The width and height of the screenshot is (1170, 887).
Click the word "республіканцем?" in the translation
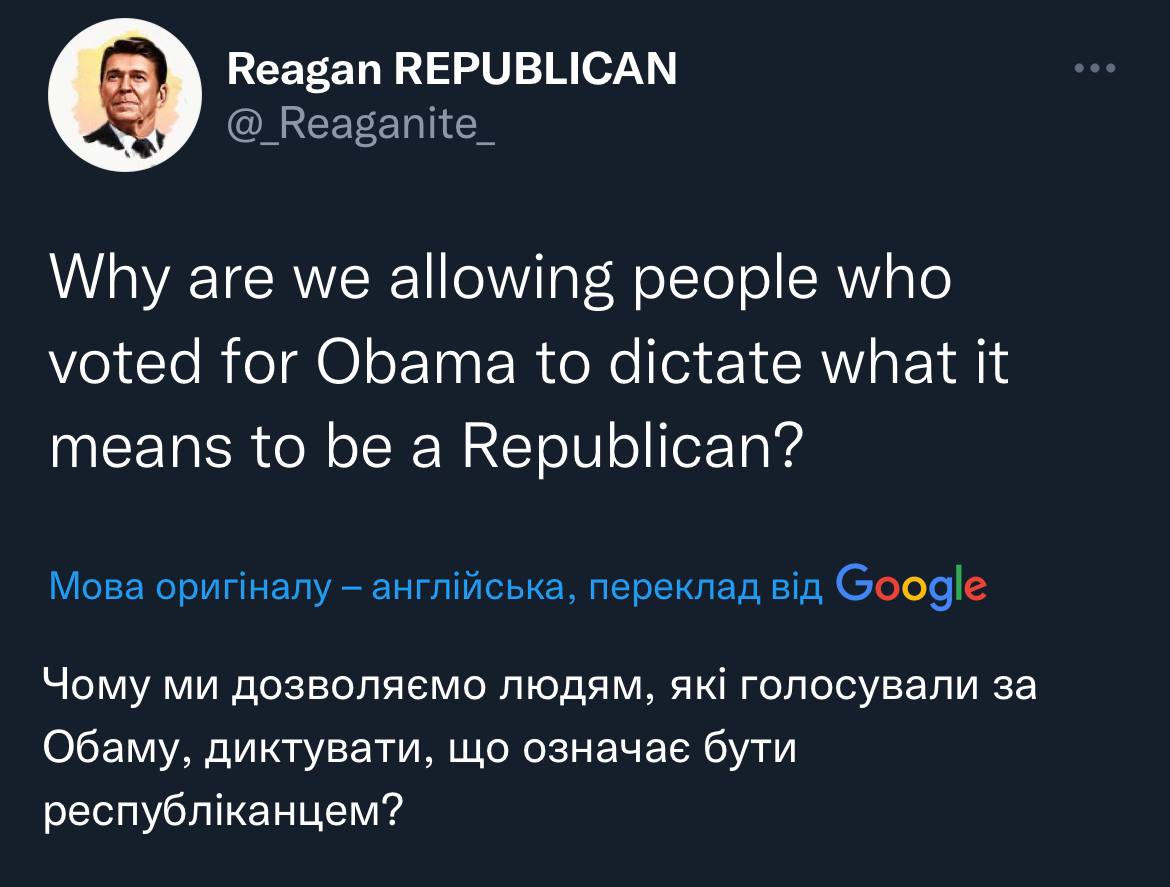(x=222, y=806)
